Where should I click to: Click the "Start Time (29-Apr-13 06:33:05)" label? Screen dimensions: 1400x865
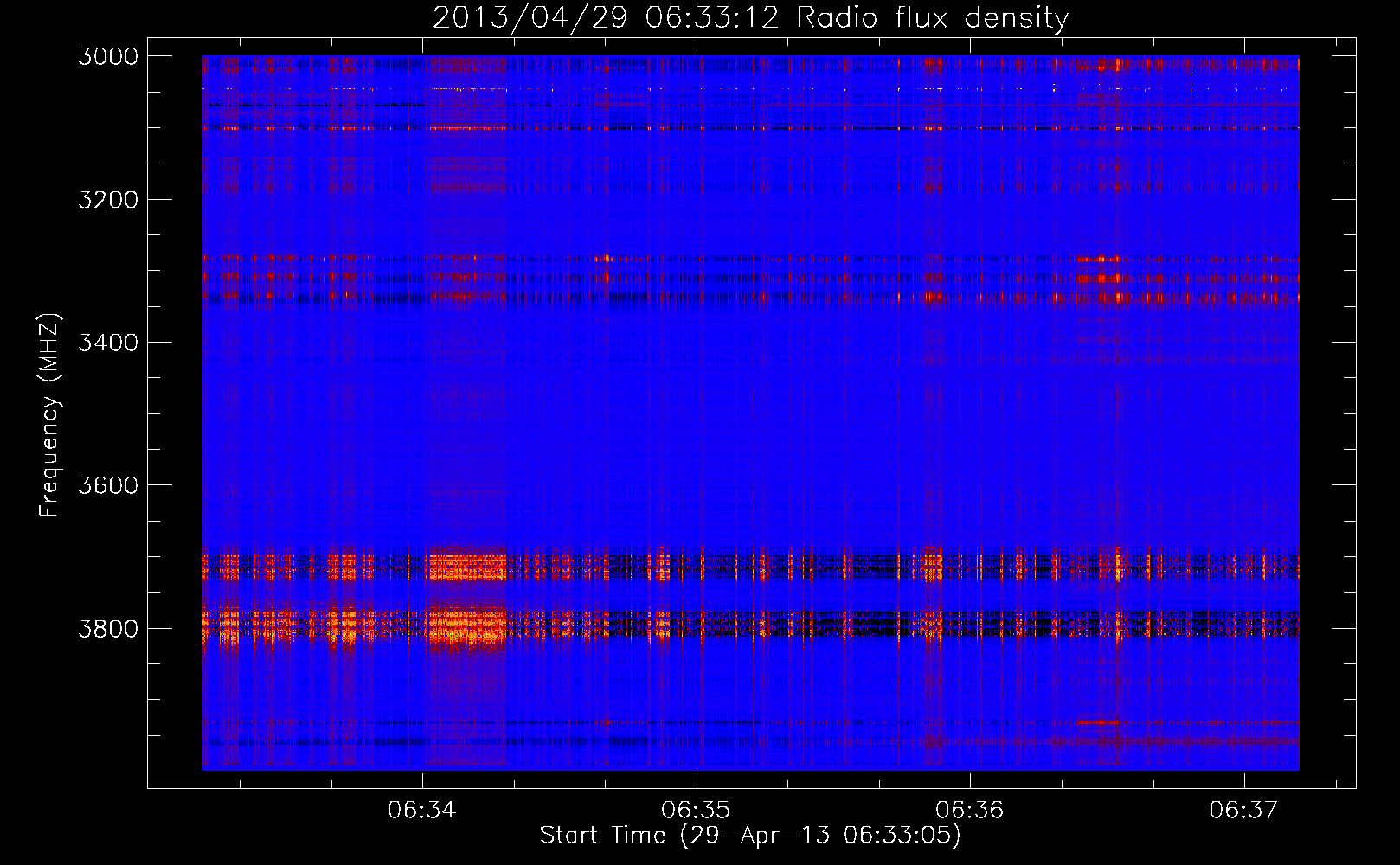(x=750, y=836)
